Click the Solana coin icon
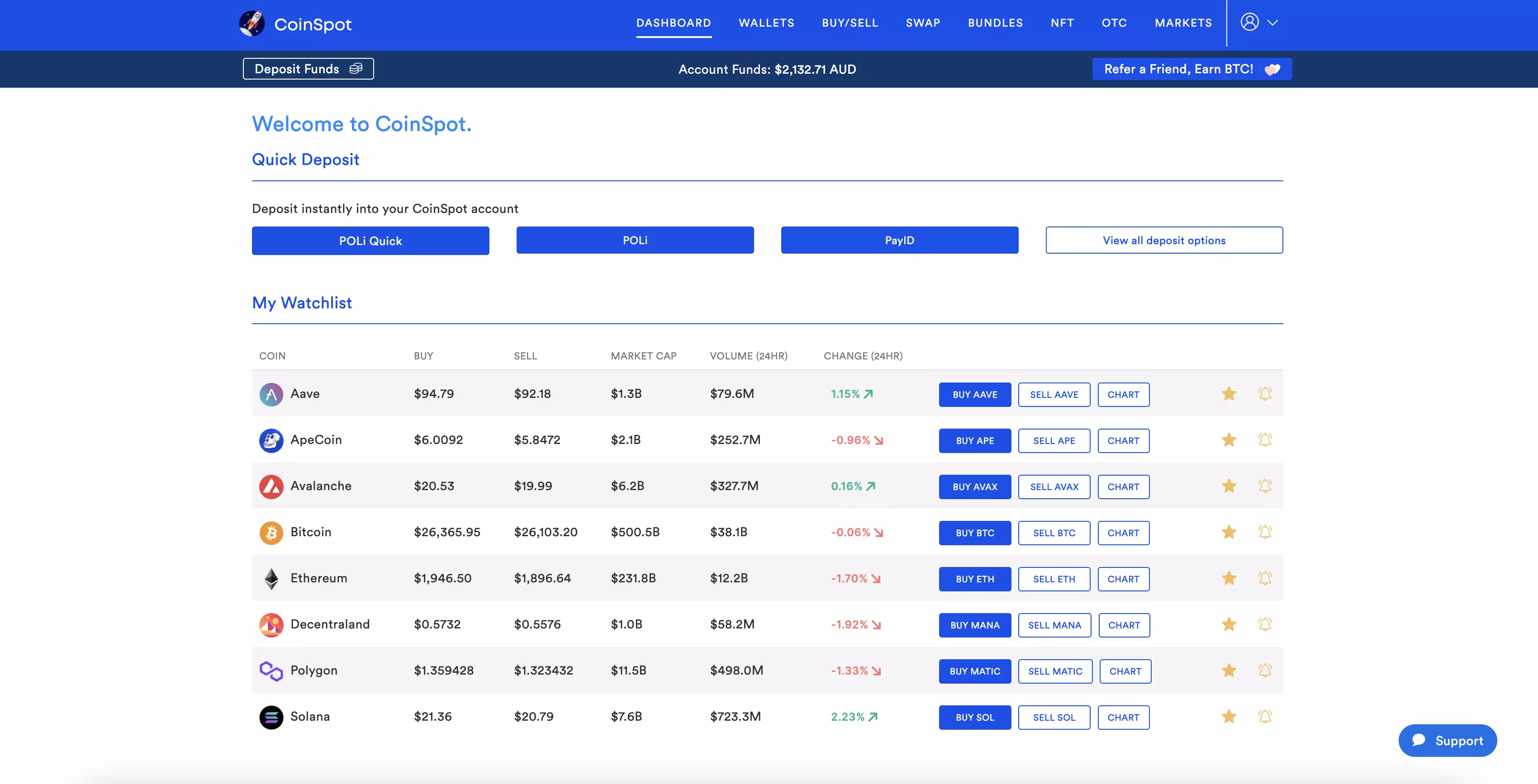The width and height of the screenshot is (1538, 784). [x=271, y=717]
